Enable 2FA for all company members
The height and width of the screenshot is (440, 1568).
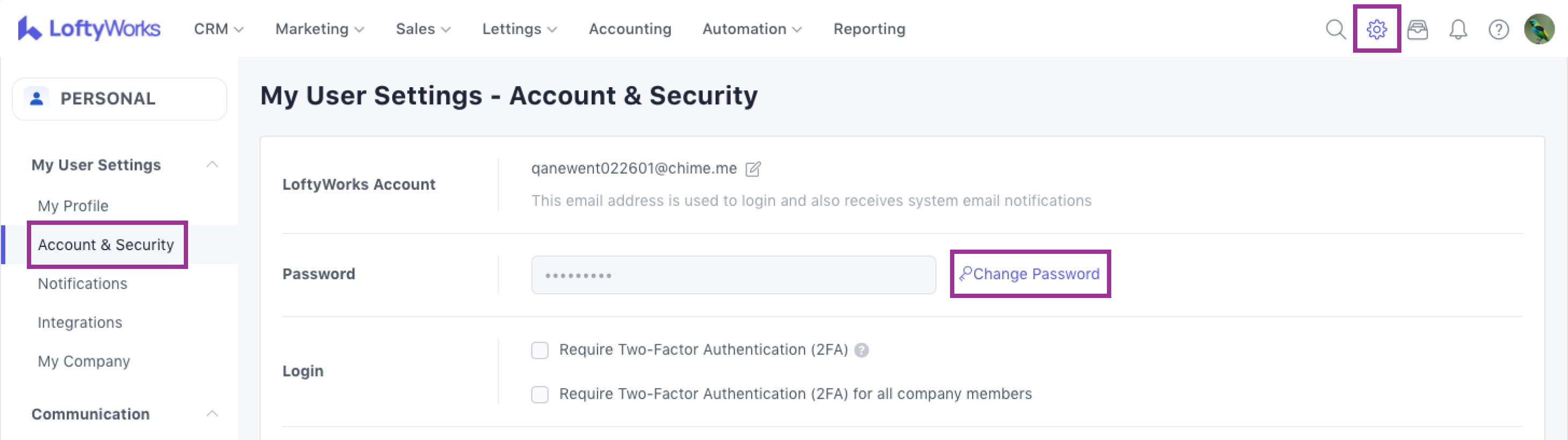pyautogui.click(x=540, y=394)
